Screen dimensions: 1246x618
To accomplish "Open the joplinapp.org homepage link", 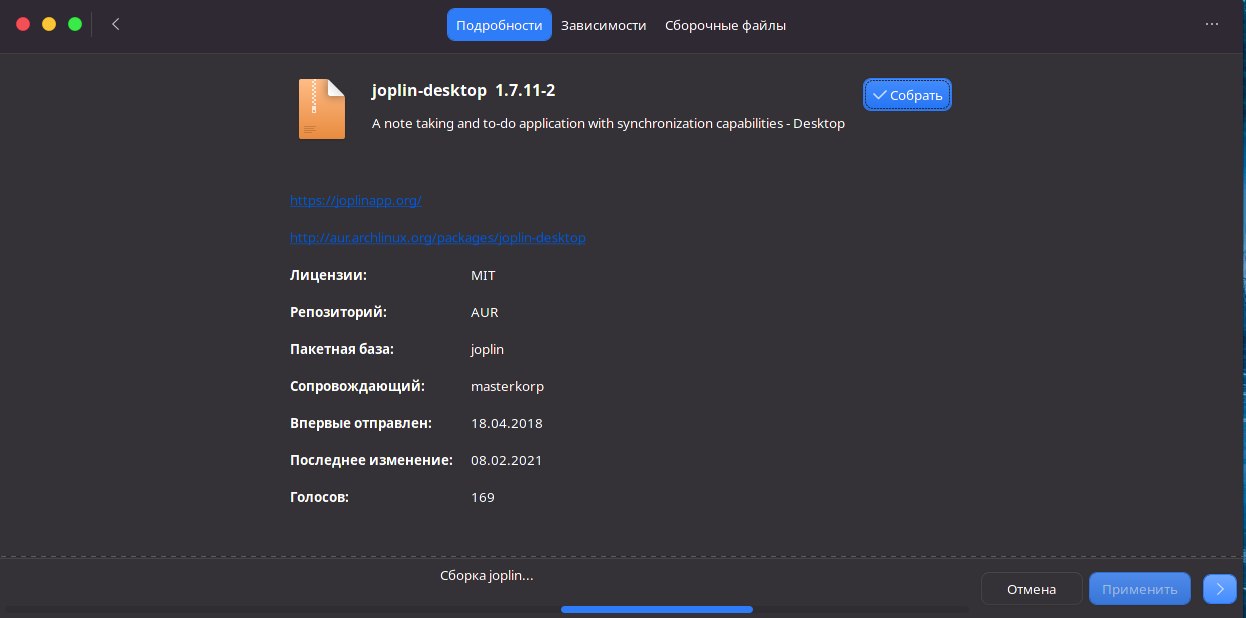I will (x=356, y=200).
